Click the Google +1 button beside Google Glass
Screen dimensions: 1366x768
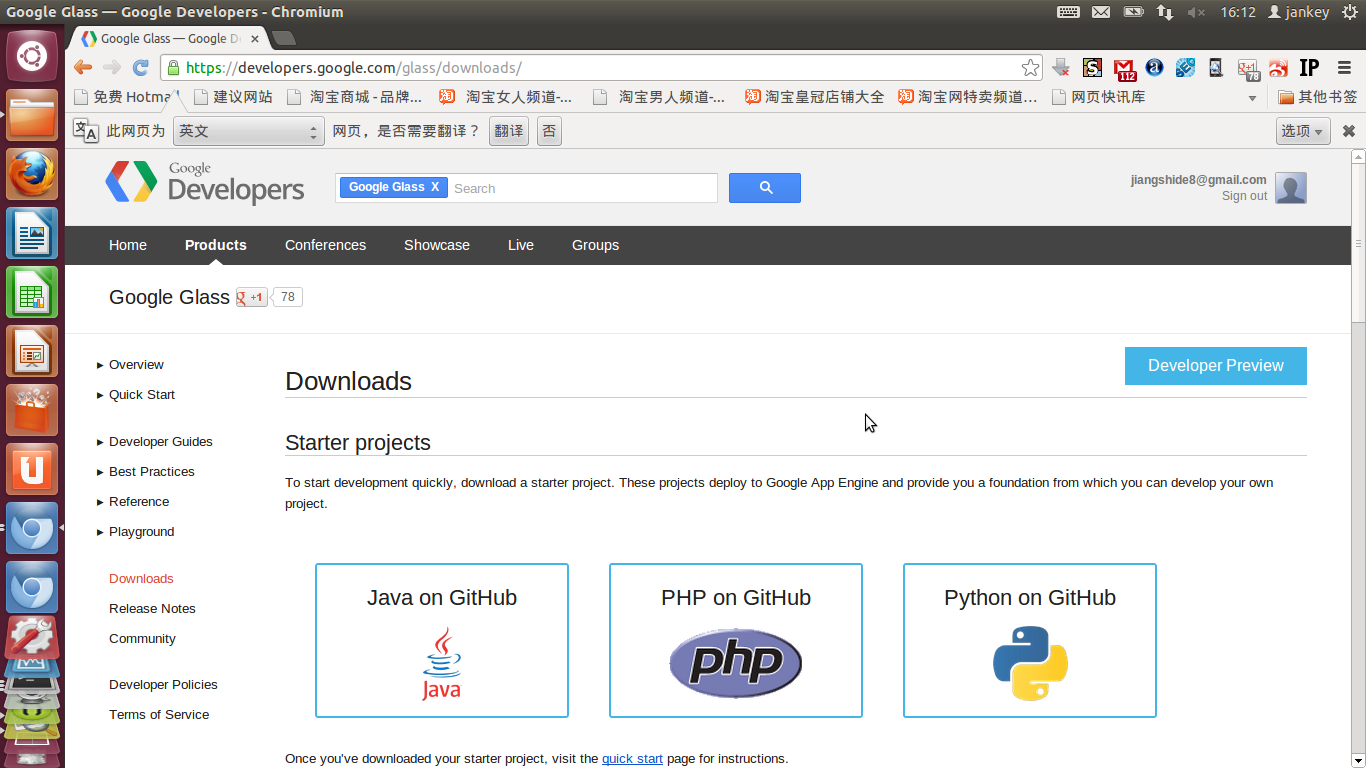pos(251,297)
